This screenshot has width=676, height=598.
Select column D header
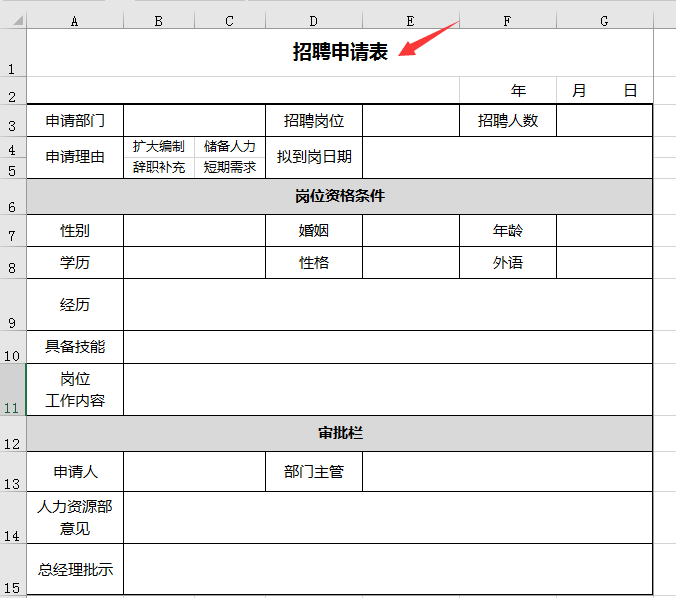tap(314, 21)
